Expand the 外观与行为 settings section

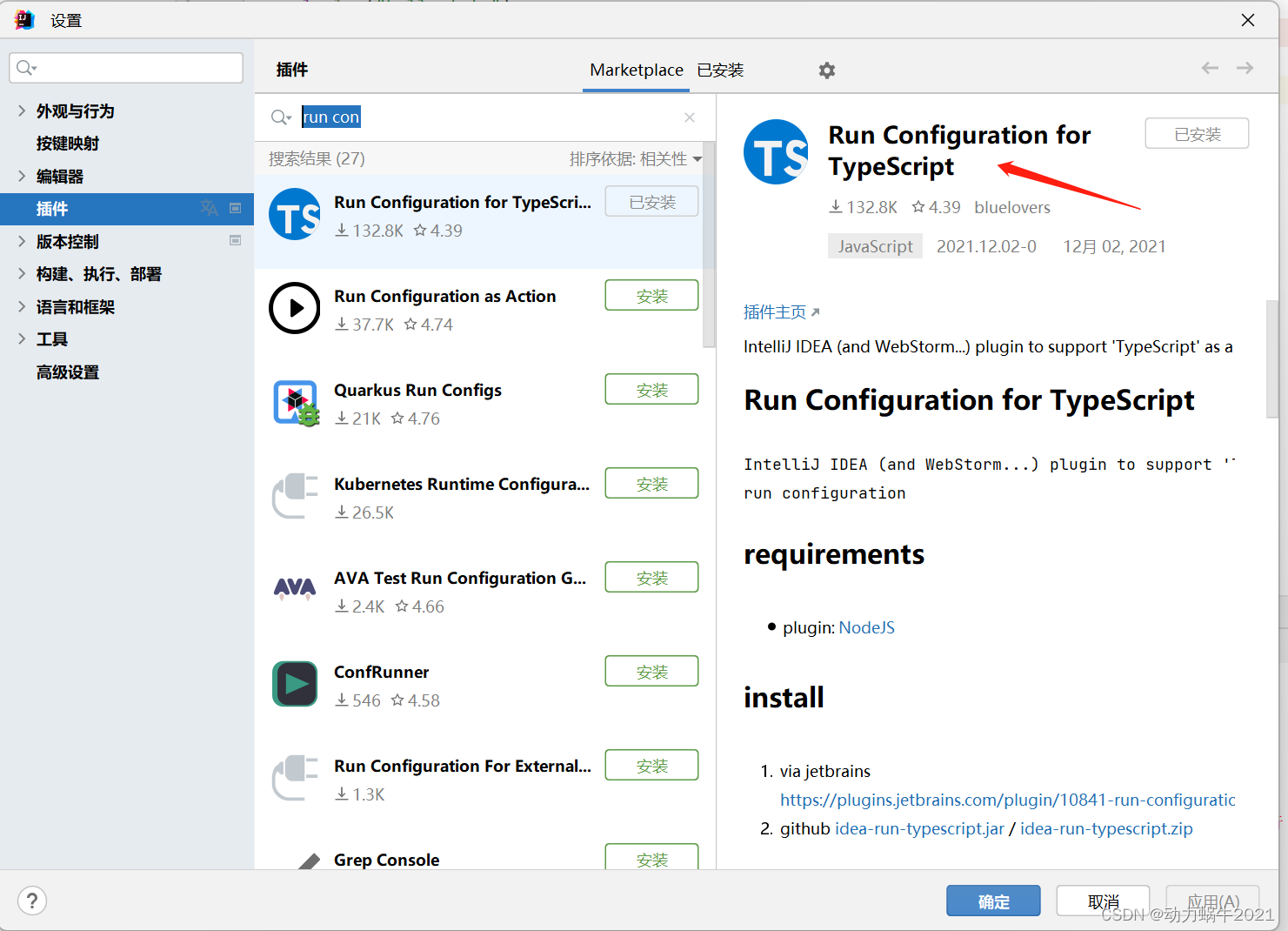pyautogui.click(x=22, y=111)
